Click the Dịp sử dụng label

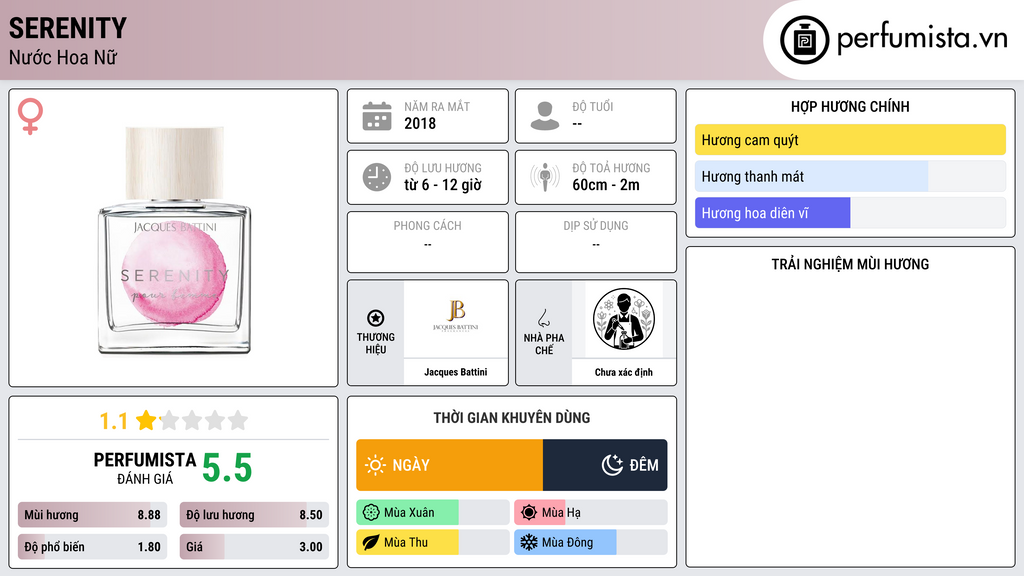(x=596, y=225)
